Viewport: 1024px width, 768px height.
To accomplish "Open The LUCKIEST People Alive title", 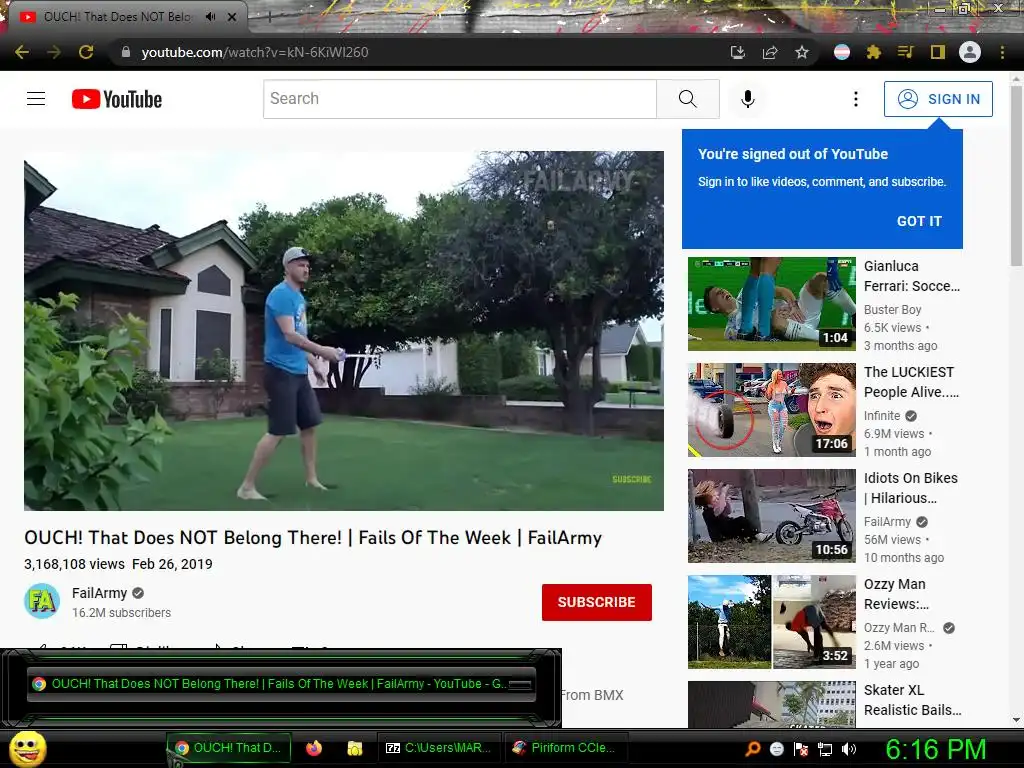I will (911, 382).
